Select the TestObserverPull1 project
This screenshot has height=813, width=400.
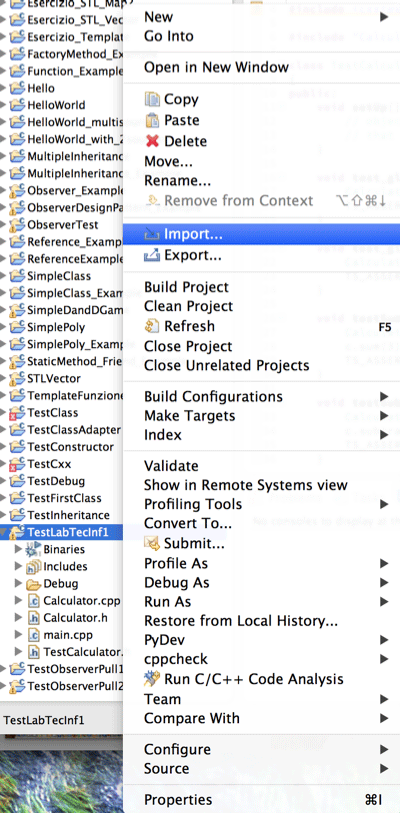coord(75,668)
